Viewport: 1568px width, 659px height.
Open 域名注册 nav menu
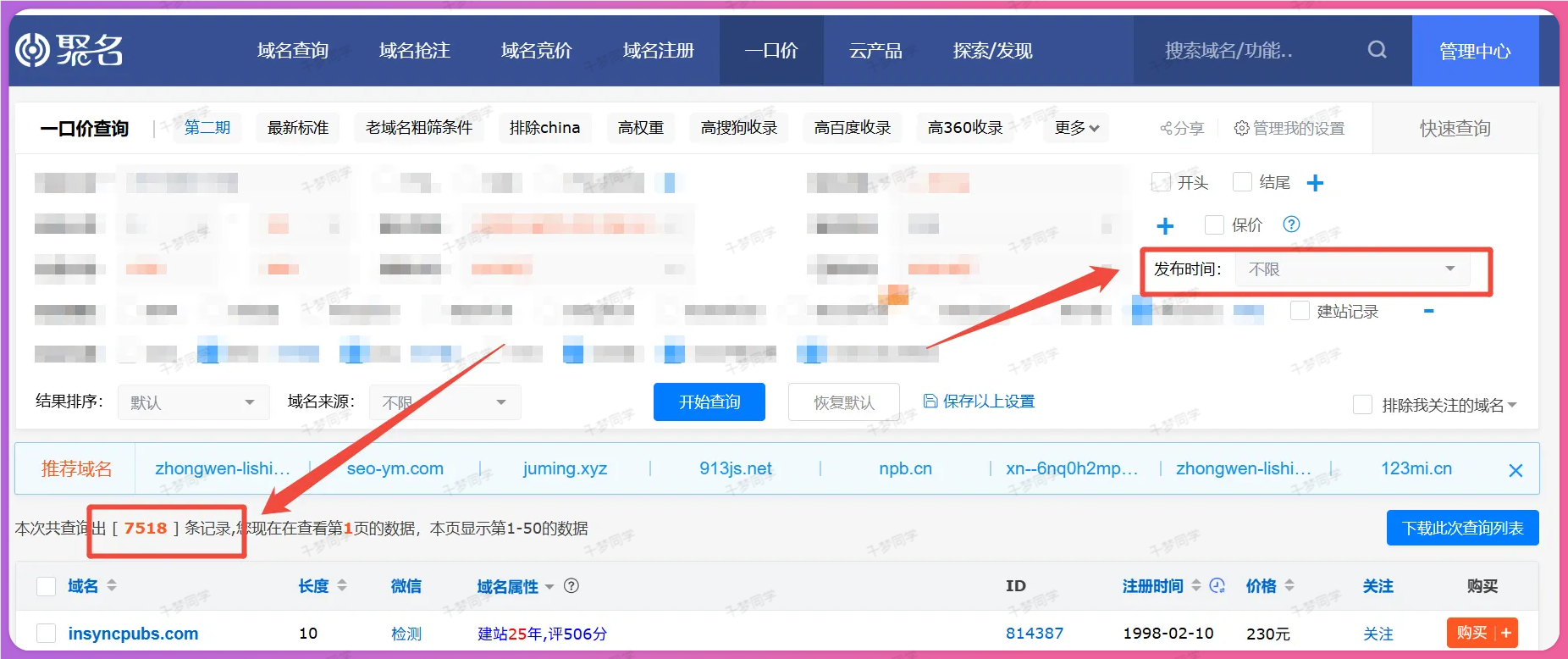pyautogui.click(x=659, y=51)
